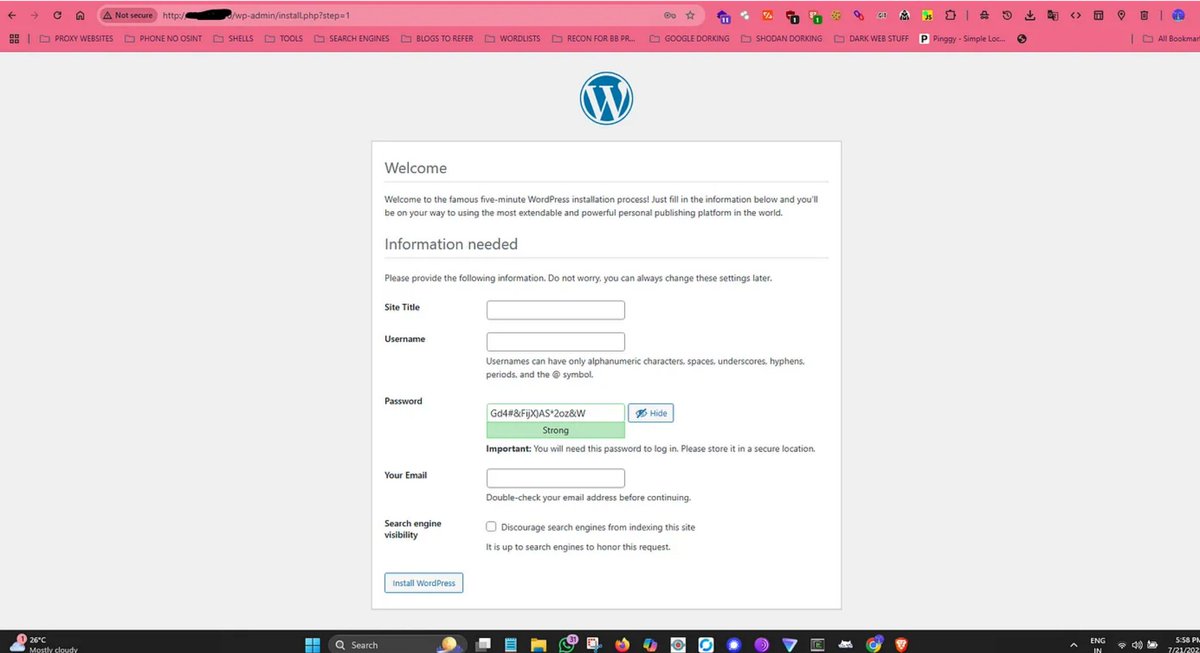Open Firefox from the taskbar
The image size is (1200, 653).
[622, 644]
